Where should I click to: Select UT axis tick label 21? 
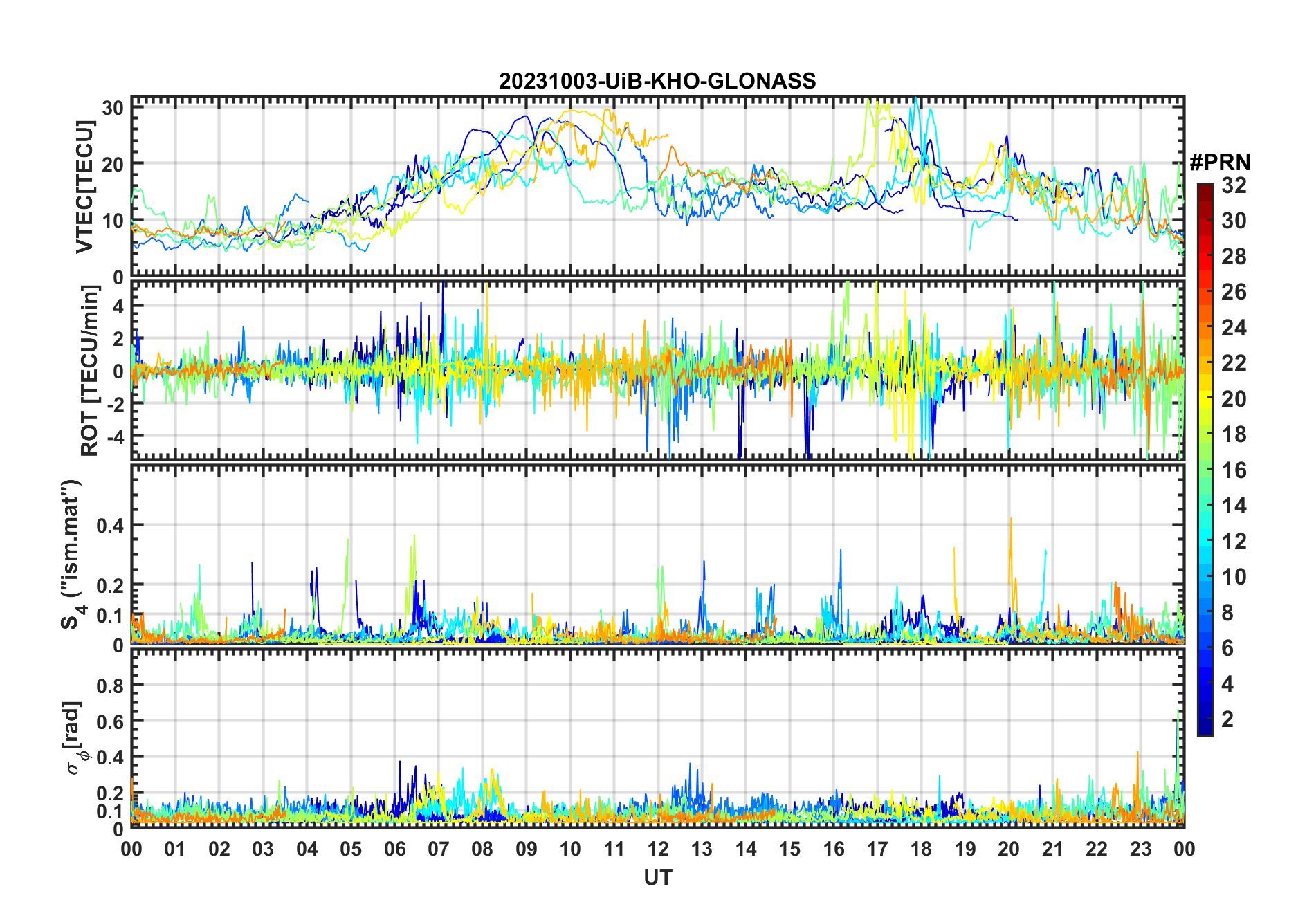pyautogui.click(x=1052, y=848)
